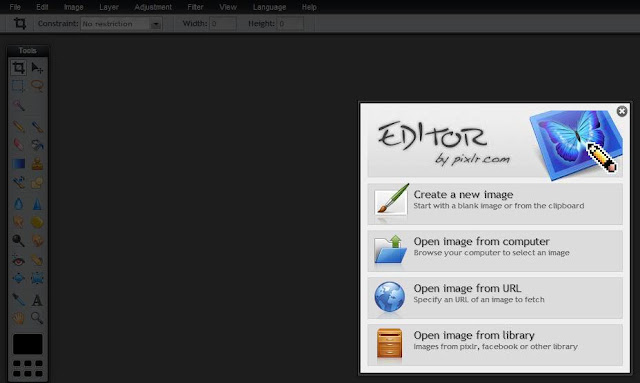Select the Magic Wand tool

coord(18,105)
